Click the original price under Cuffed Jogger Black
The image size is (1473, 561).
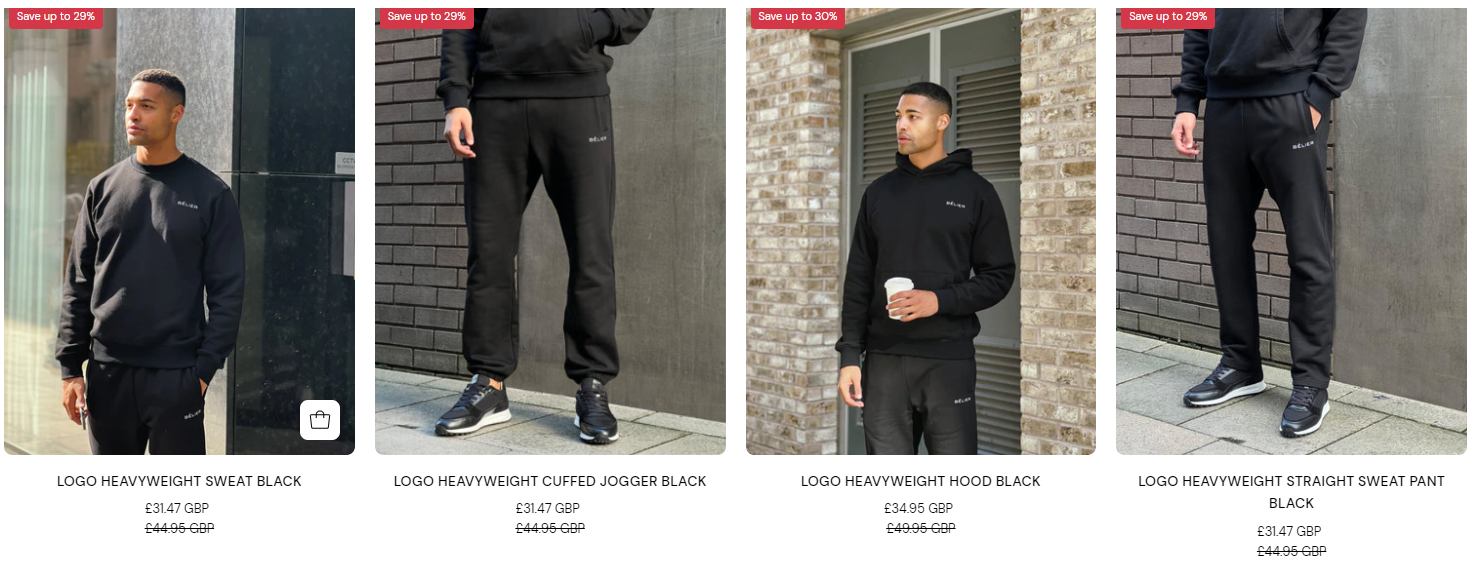pyautogui.click(x=550, y=529)
